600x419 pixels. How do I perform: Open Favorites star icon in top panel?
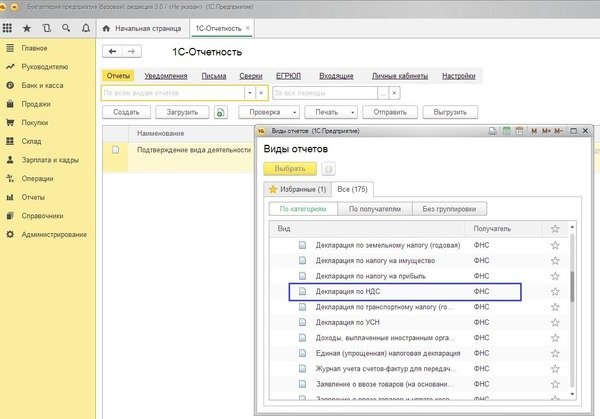[27, 28]
